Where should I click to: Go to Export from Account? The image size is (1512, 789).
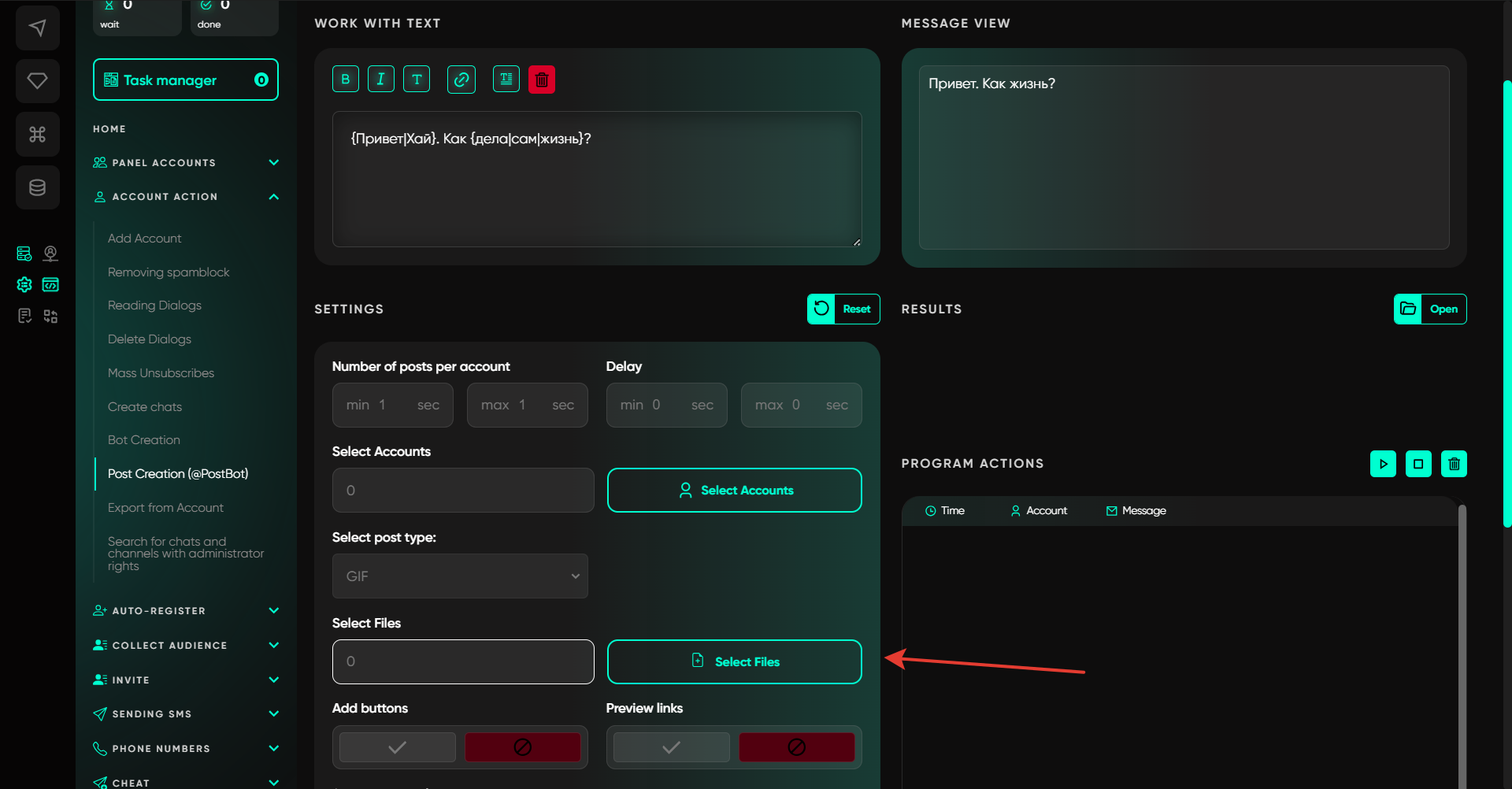[x=165, y=508]
